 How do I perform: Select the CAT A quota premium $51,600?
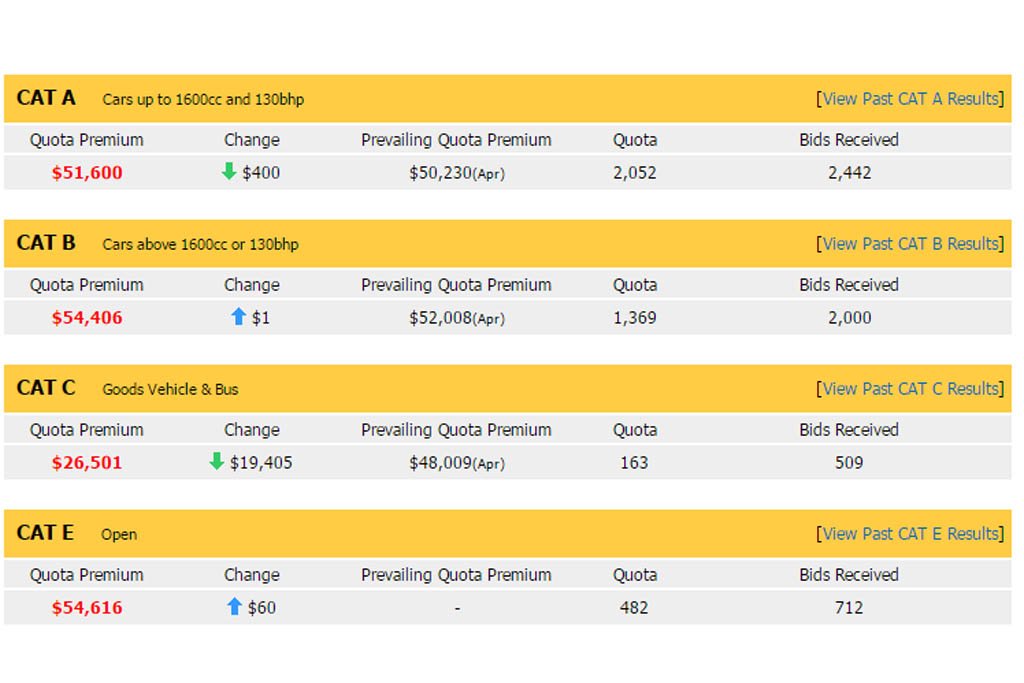[87, 172]
